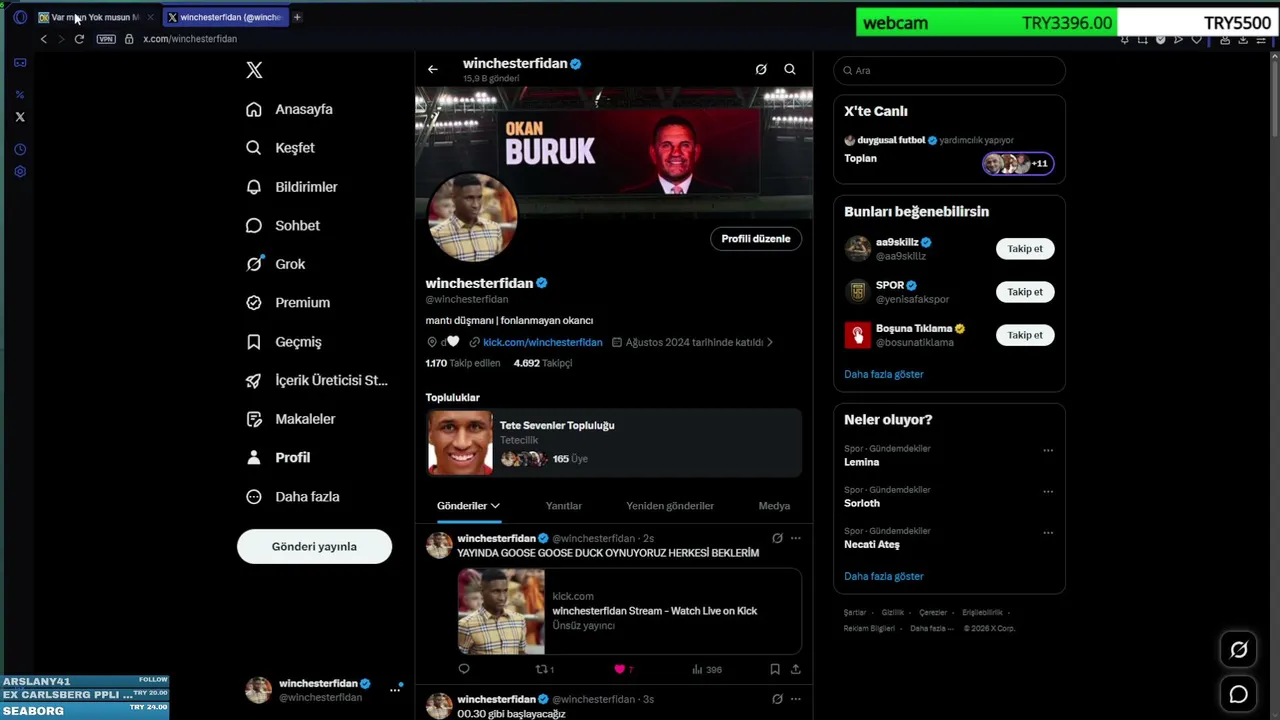
Task: Click Grok icon on GOOSE GOOSE DUCK post
Action: tap(777, 538)
